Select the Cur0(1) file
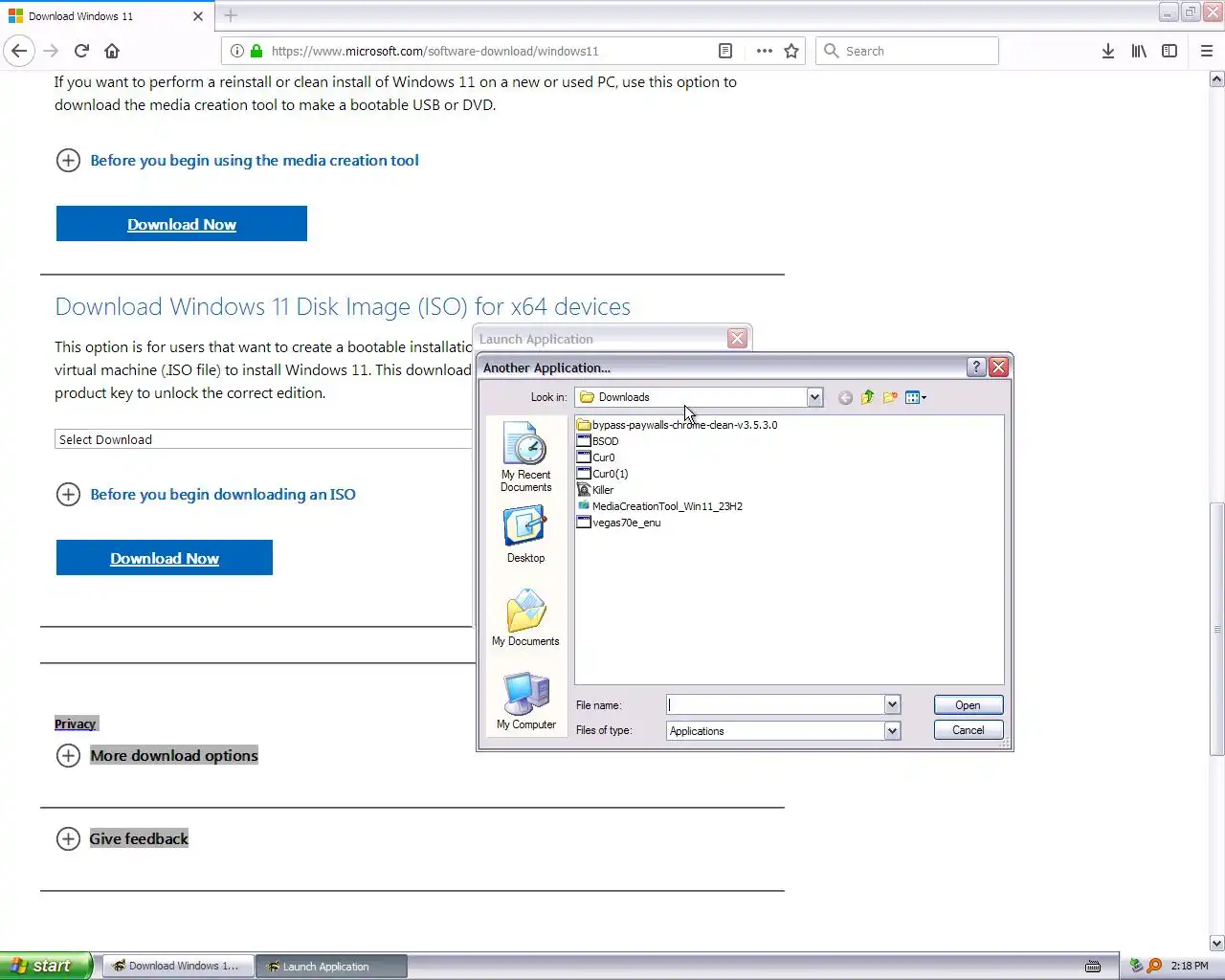 603,474
